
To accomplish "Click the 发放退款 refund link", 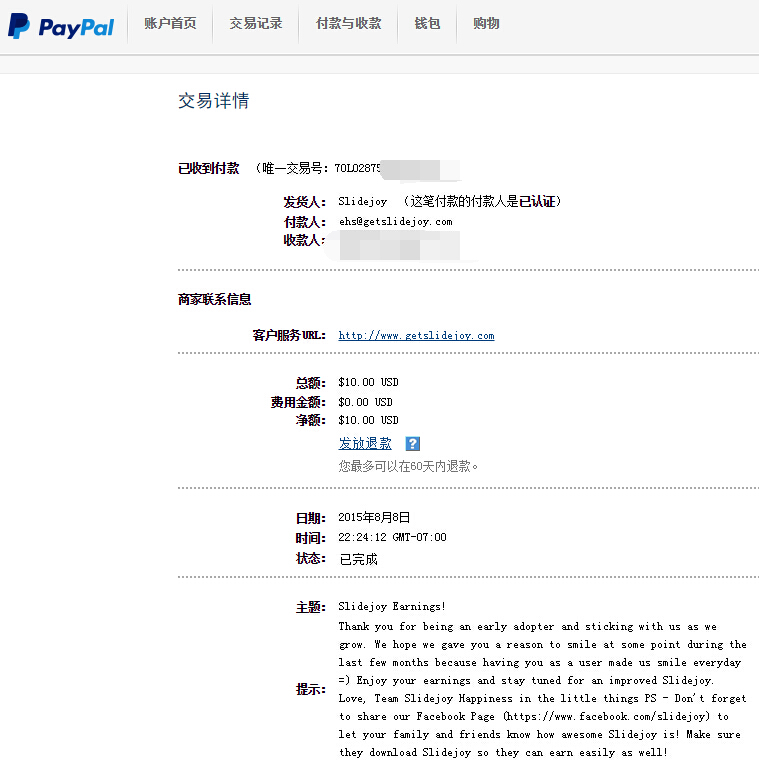I will point(365,443).
